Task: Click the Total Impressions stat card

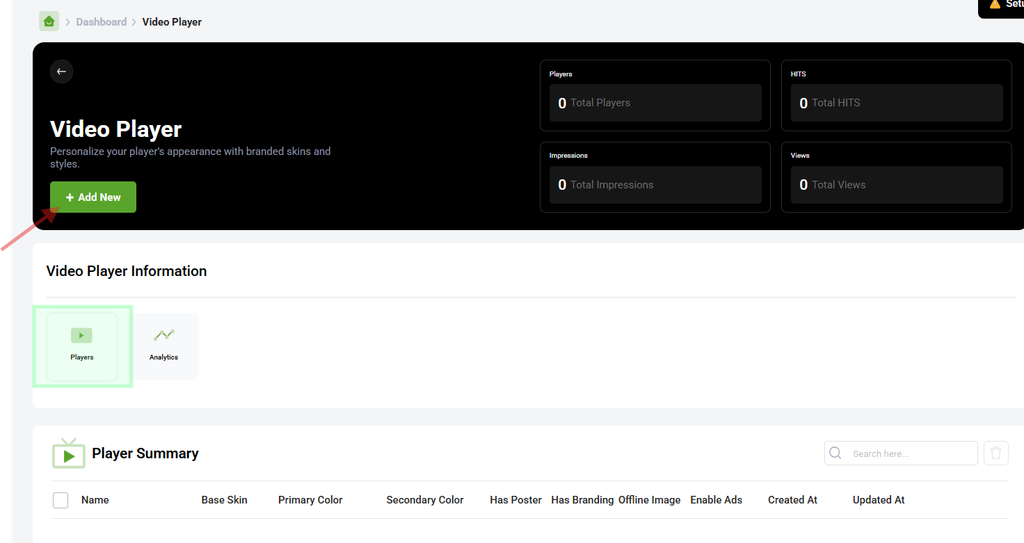Action: tap(655, 177)
